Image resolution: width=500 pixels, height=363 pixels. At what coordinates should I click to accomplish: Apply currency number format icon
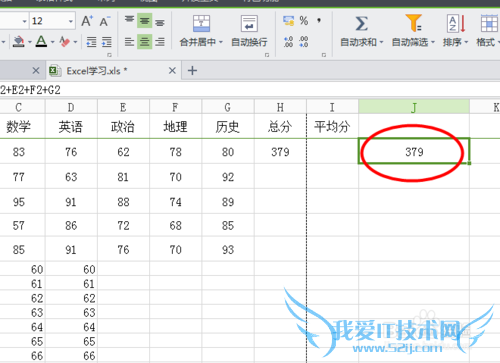(288, 21)
